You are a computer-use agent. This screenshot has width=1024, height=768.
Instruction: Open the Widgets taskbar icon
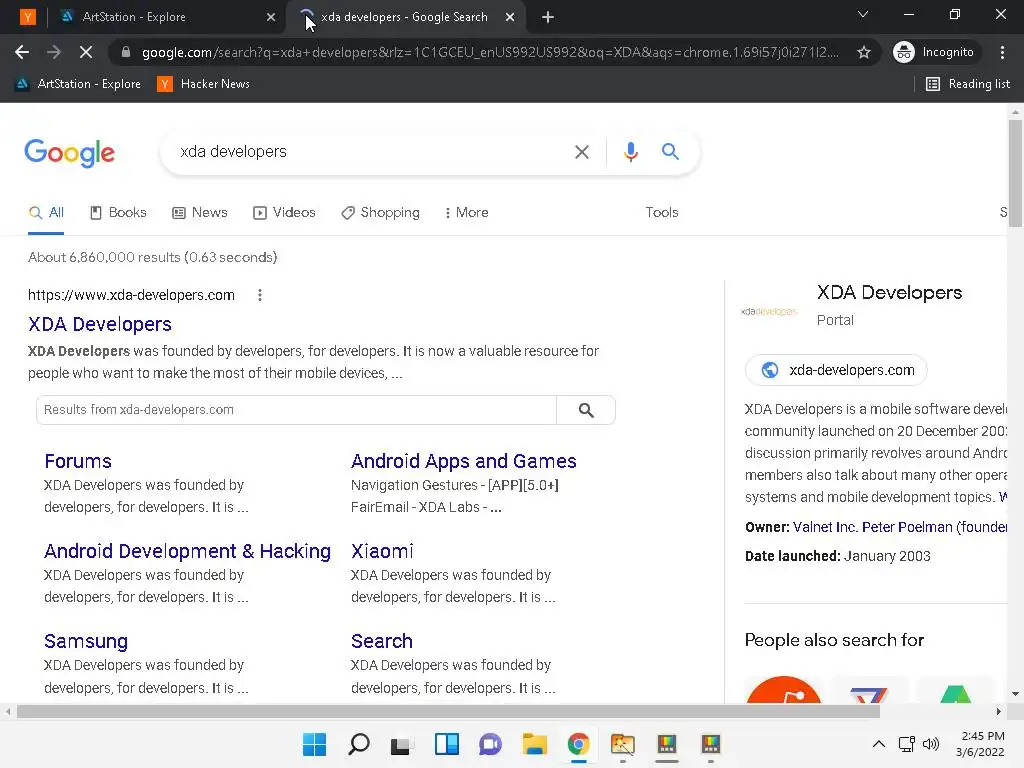point(447,744)
